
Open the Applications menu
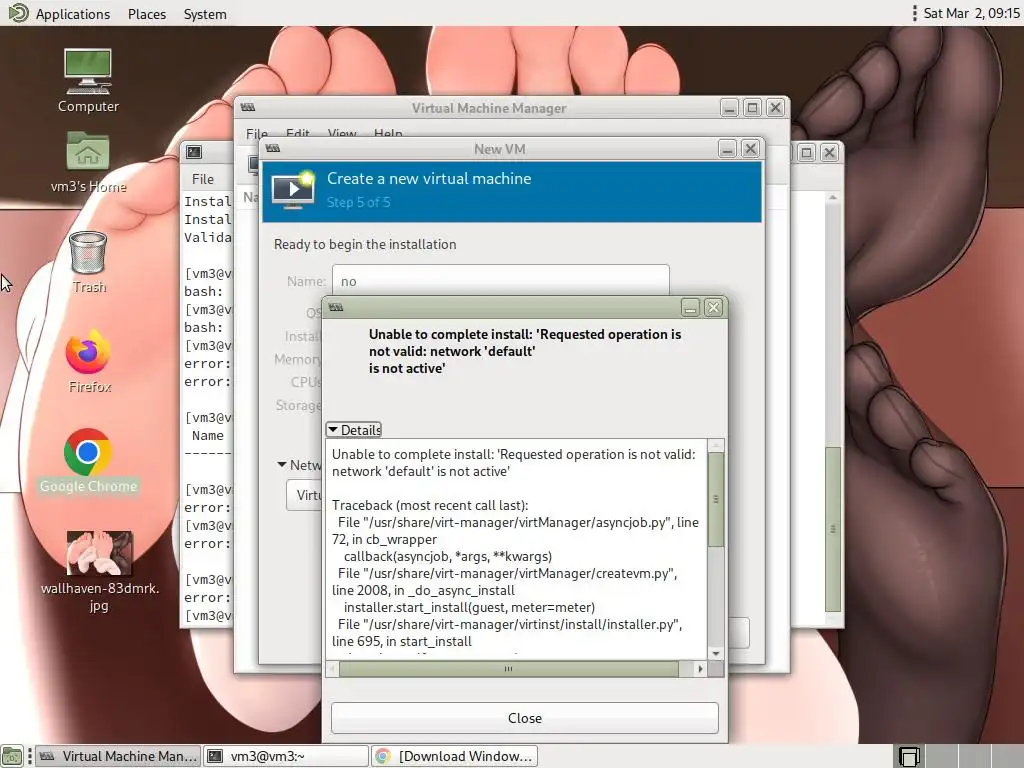pos(72,14)
